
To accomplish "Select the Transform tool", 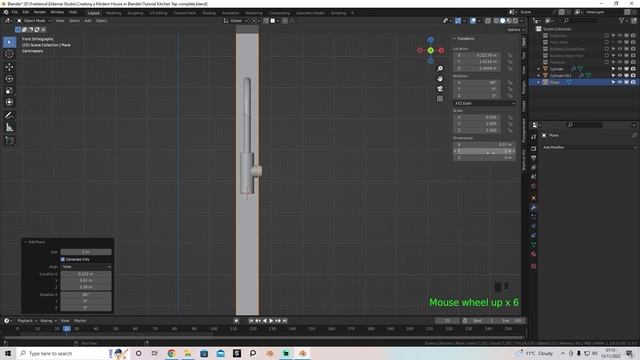I will pyautogui.click(x=9, y=102).
